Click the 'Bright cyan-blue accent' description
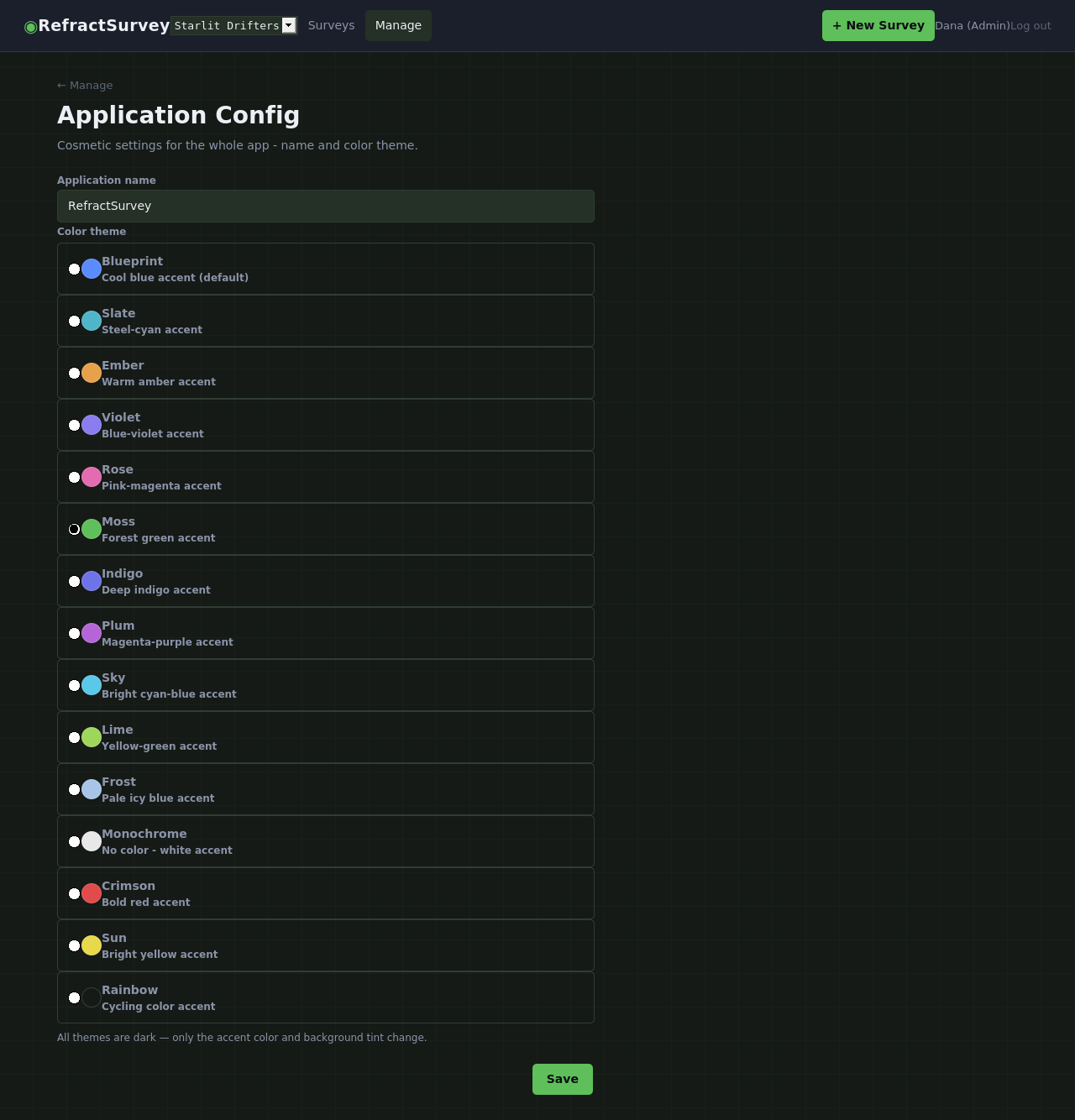Screen dimensions: 1075x1120 (169, 694)
